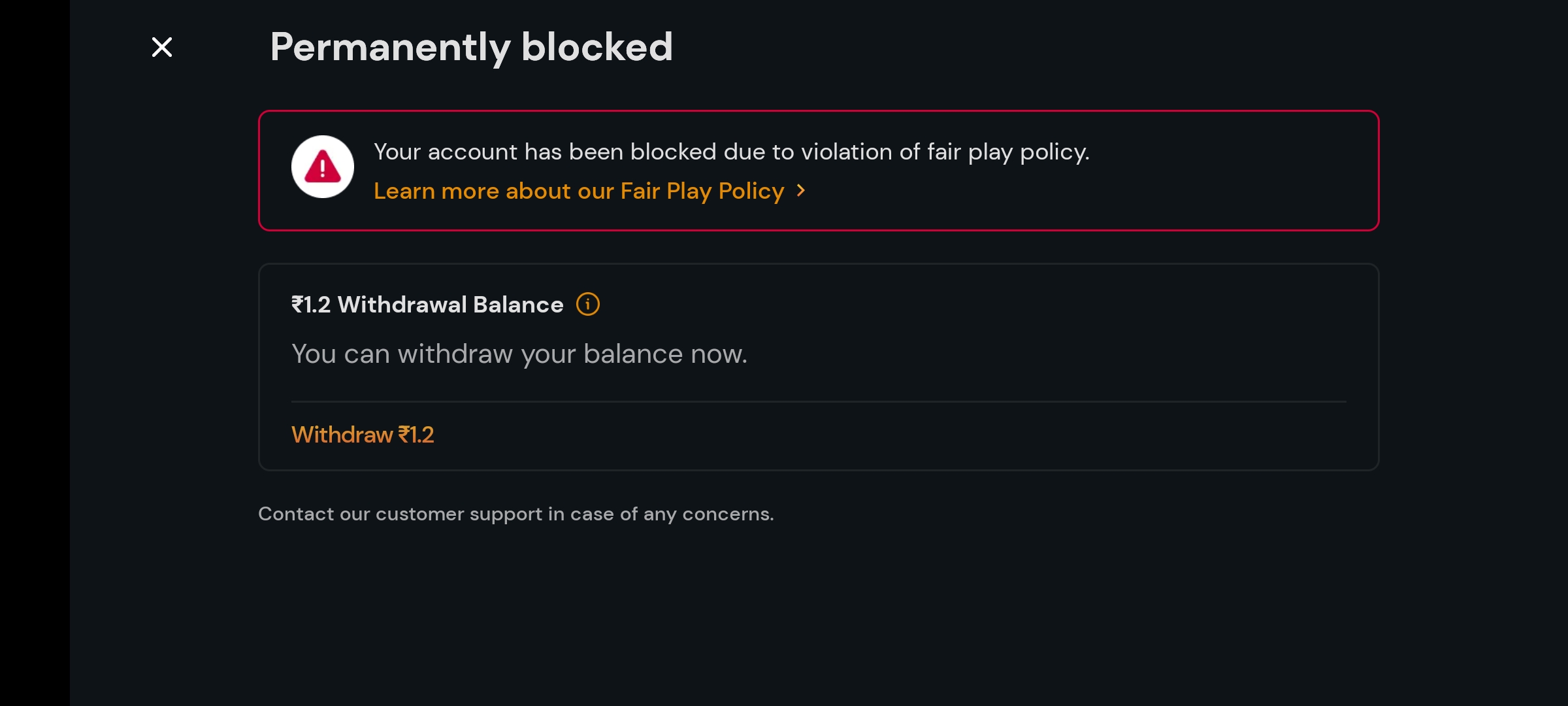
Task: Tap the white circle behind the warning symbol
Action: [301, 150]
